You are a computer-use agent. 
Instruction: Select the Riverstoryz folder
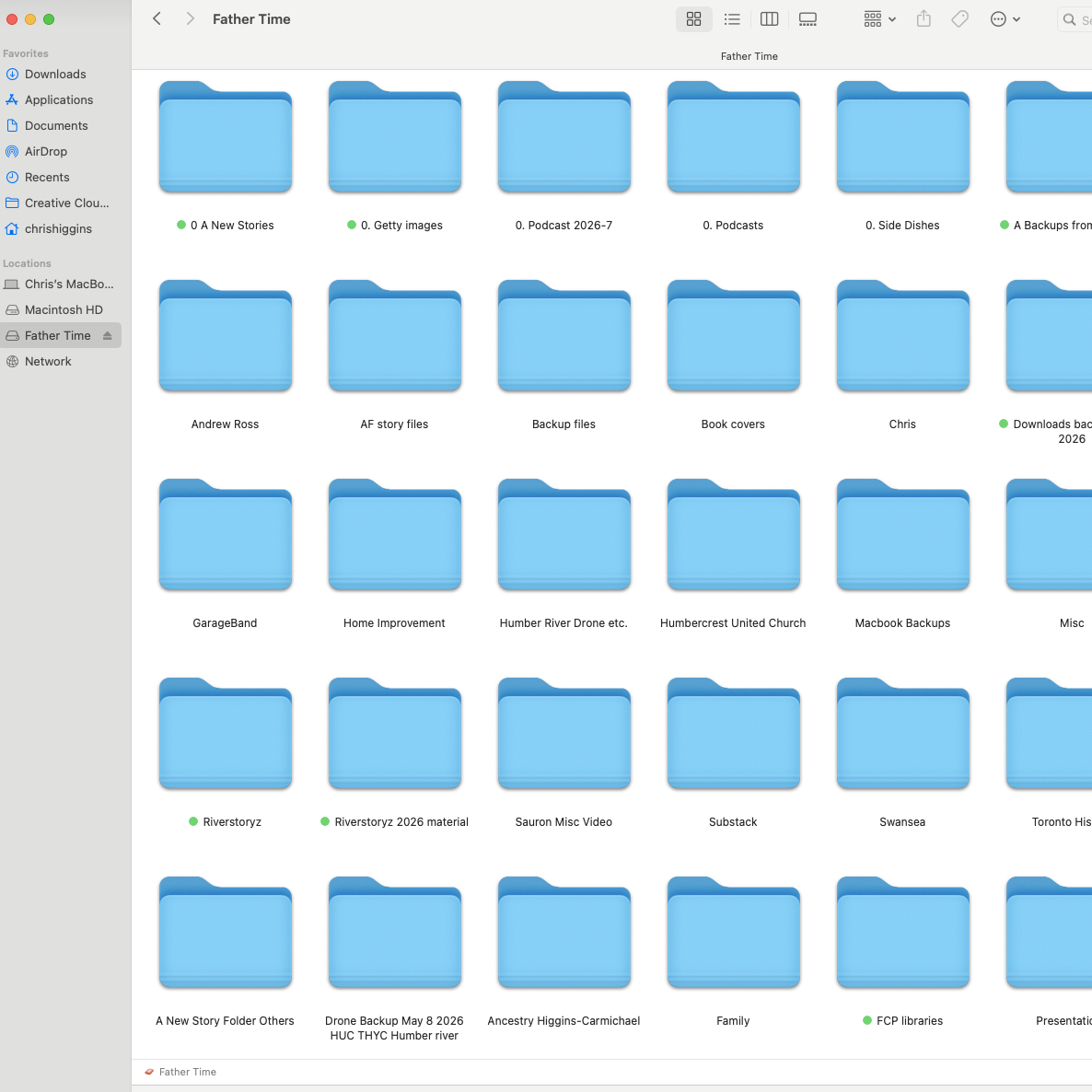coord(225,733)
